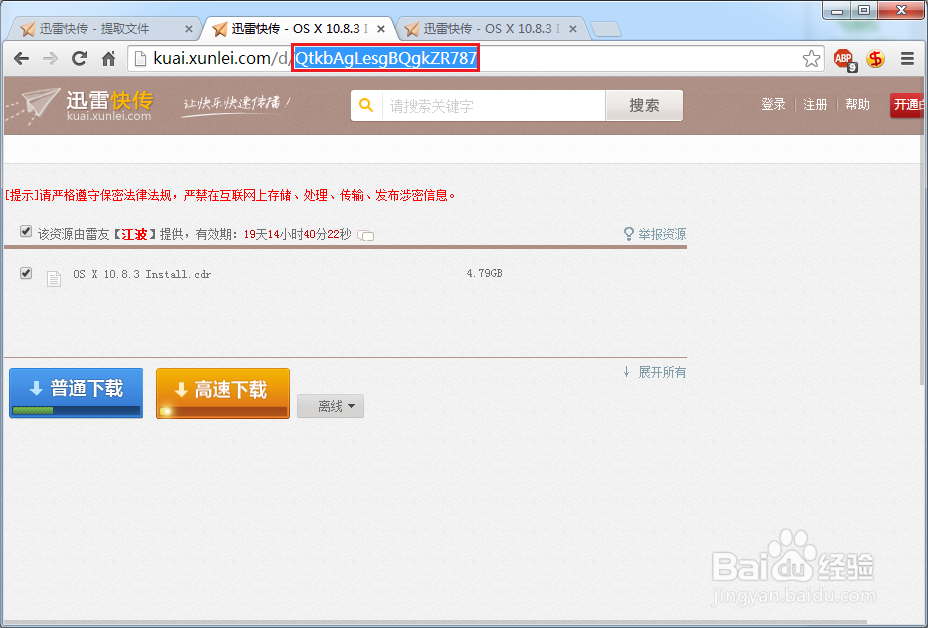Open the comment bubble icon beside the validity timer

(366, 235)
